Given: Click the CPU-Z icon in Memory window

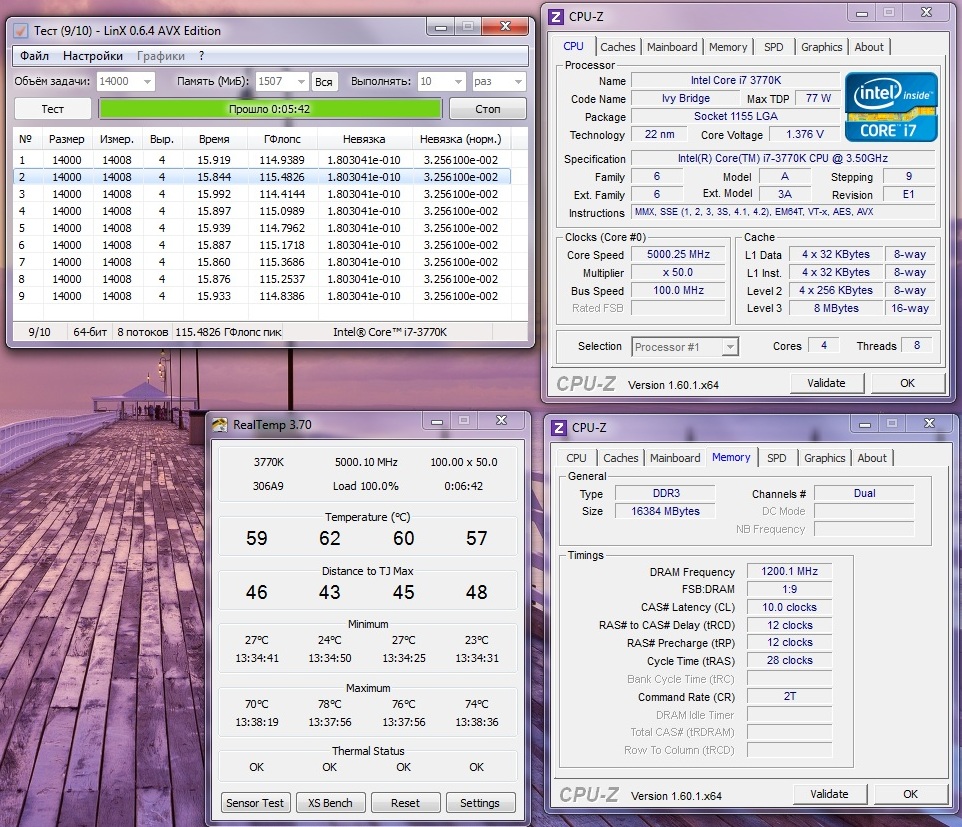Looking at the screenshot, I should [x=558, y=427].
